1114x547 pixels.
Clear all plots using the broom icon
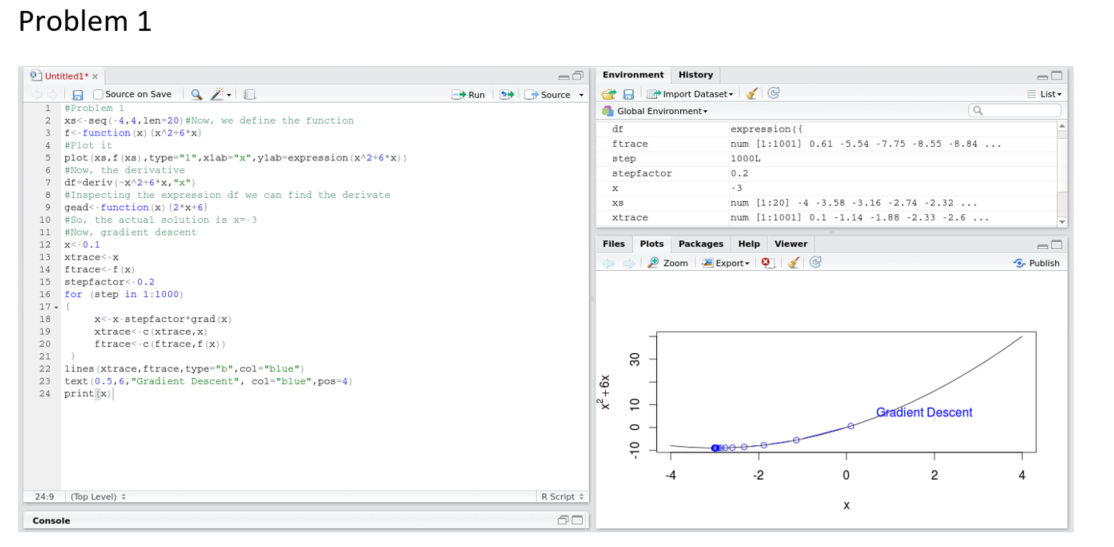(x=791, y=263)
